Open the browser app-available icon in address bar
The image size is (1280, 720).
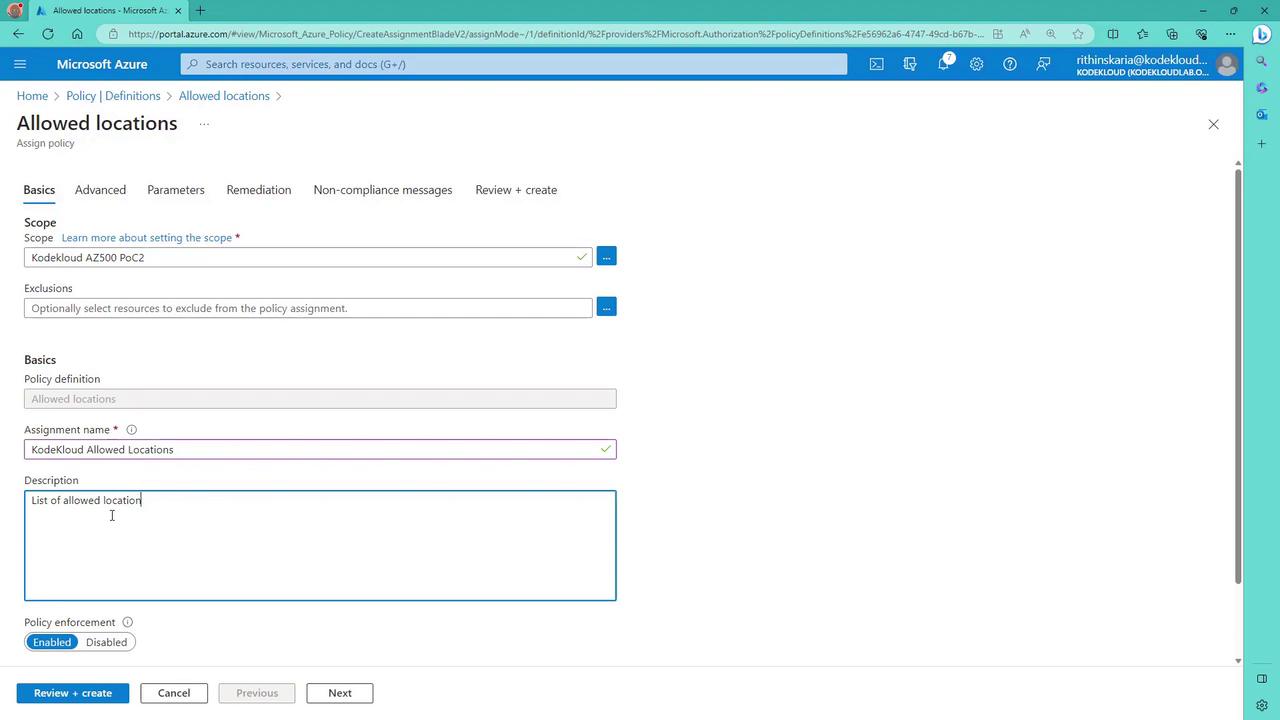pos(997,33)
